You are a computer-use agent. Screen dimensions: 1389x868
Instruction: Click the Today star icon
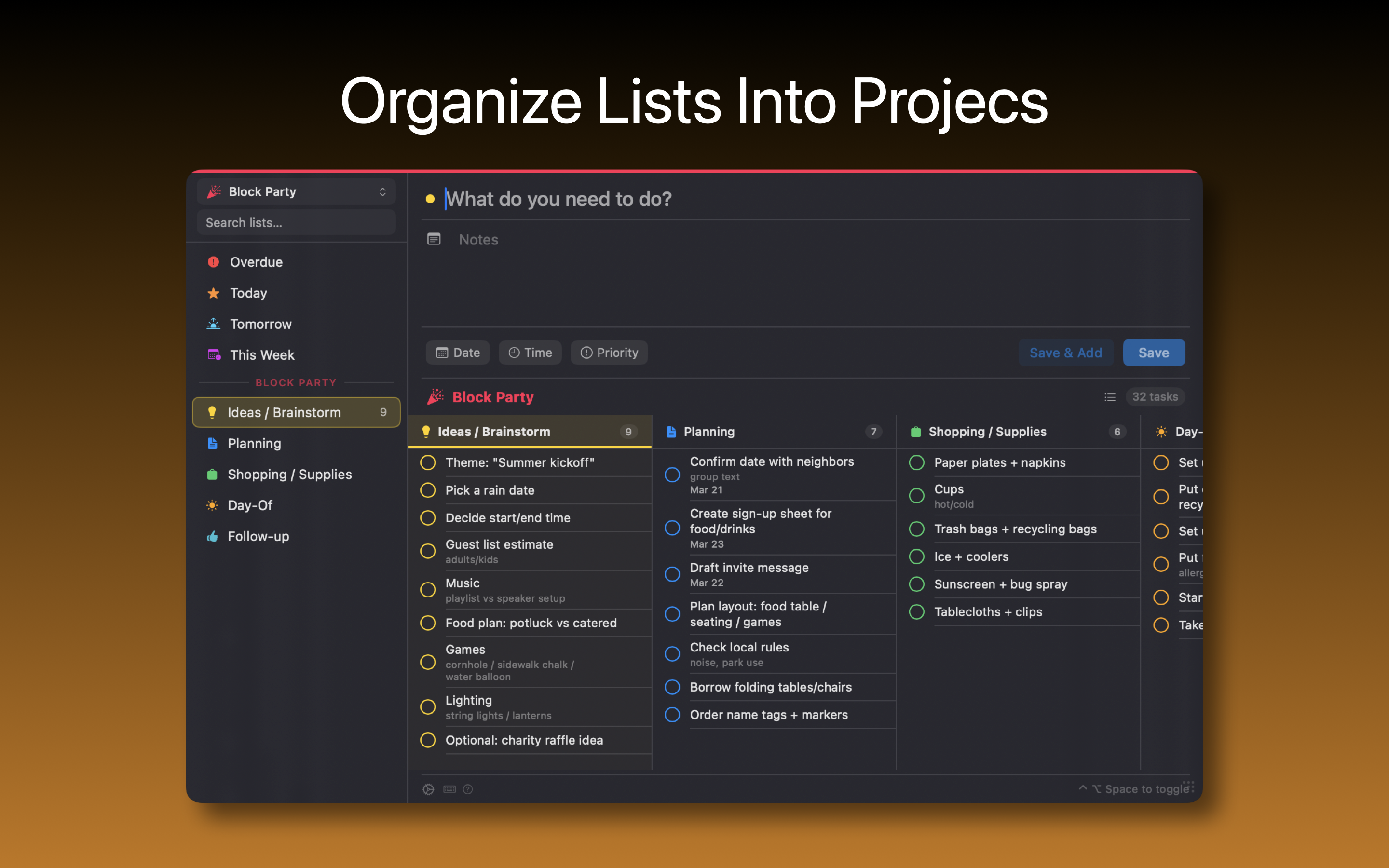(x=214, y=293)
